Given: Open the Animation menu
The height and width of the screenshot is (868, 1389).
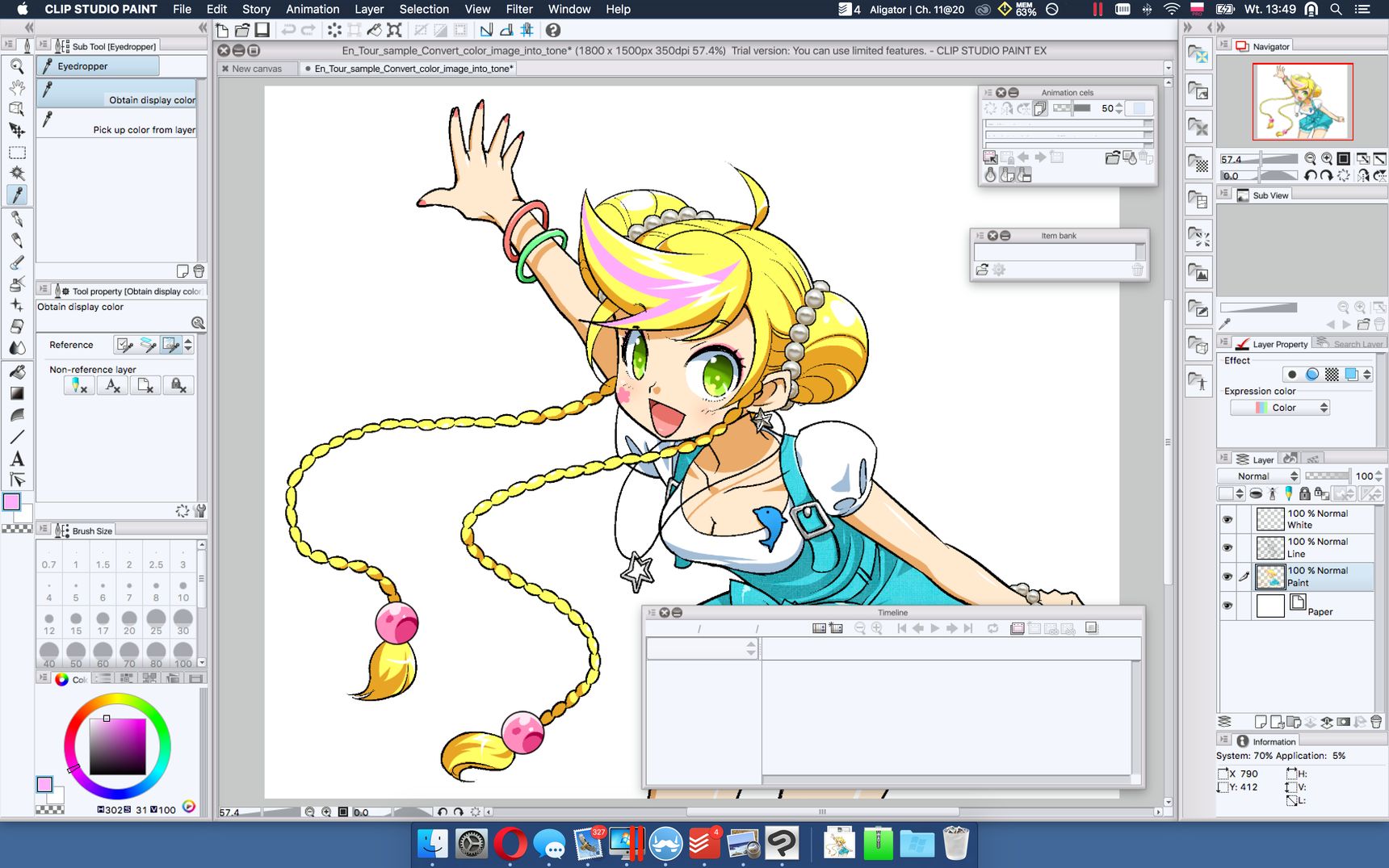Looking at the screenshot, I should [x=313, y=9].
